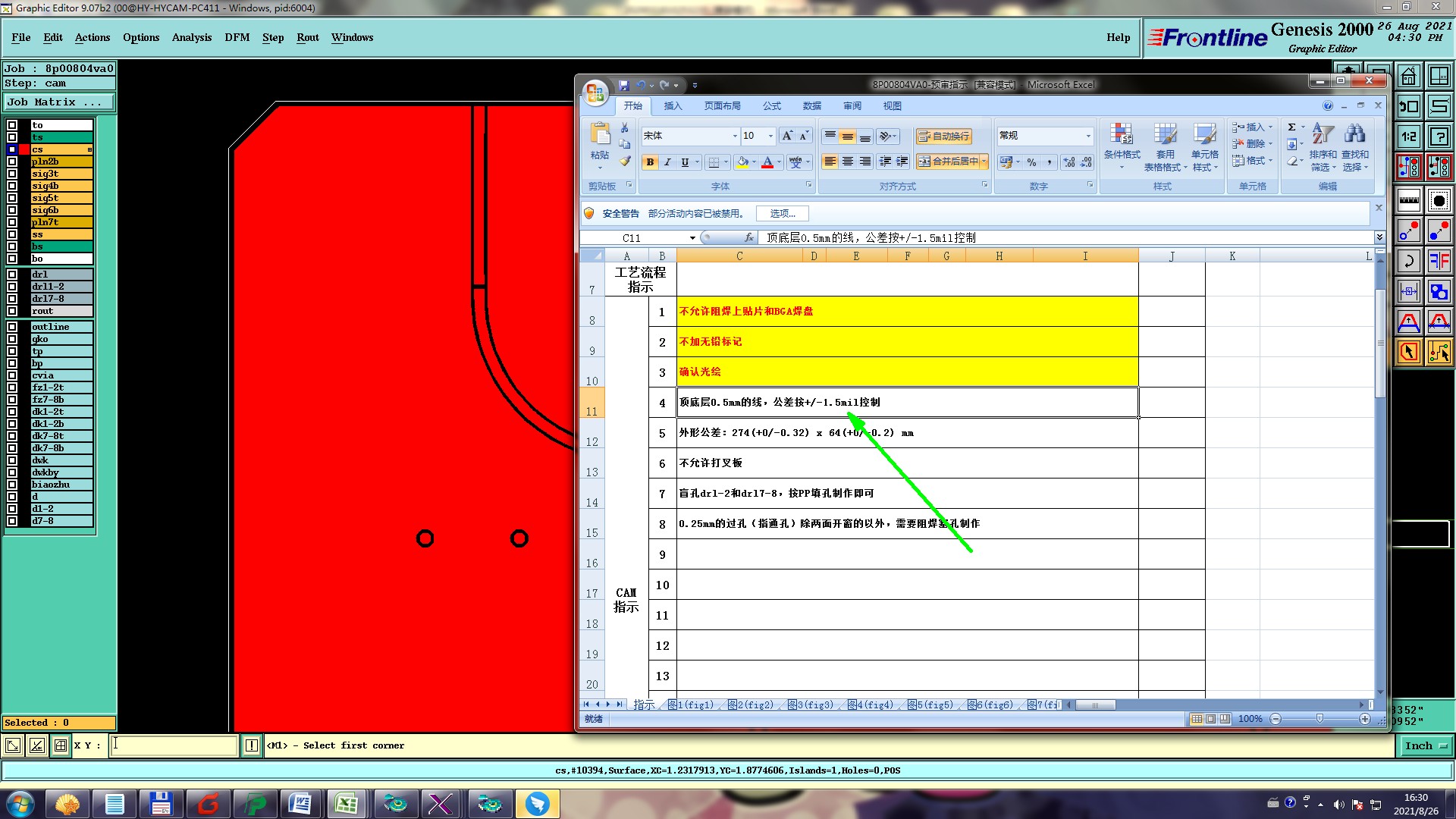Toggle the checkbox for layer drl

point(12,275)
